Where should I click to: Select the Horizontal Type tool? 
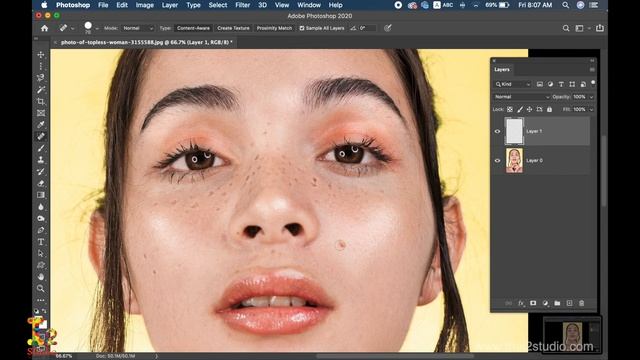pos(41,242)
